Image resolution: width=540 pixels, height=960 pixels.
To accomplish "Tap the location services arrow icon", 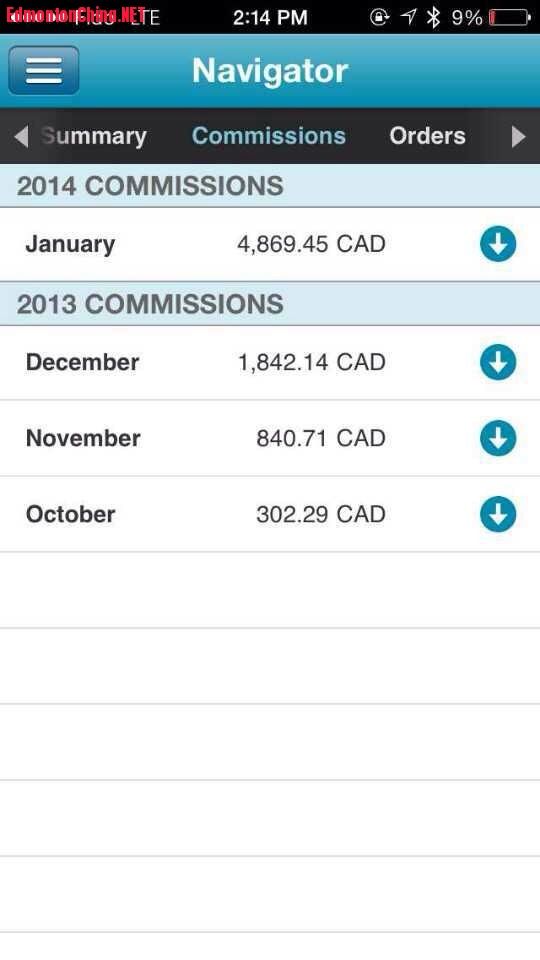I will click(x=408, y=17).
